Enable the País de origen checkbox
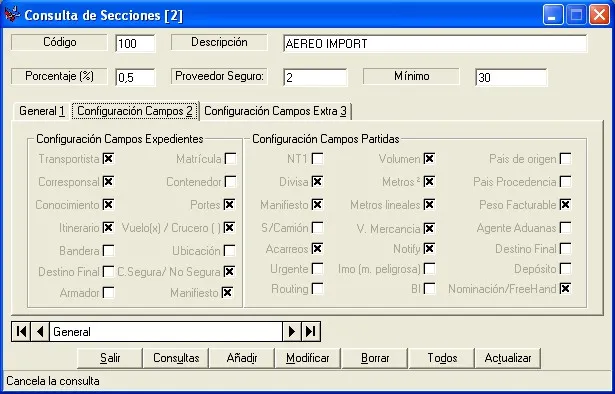615x394 pixels. pyautogui.click(x=565, y=159)
